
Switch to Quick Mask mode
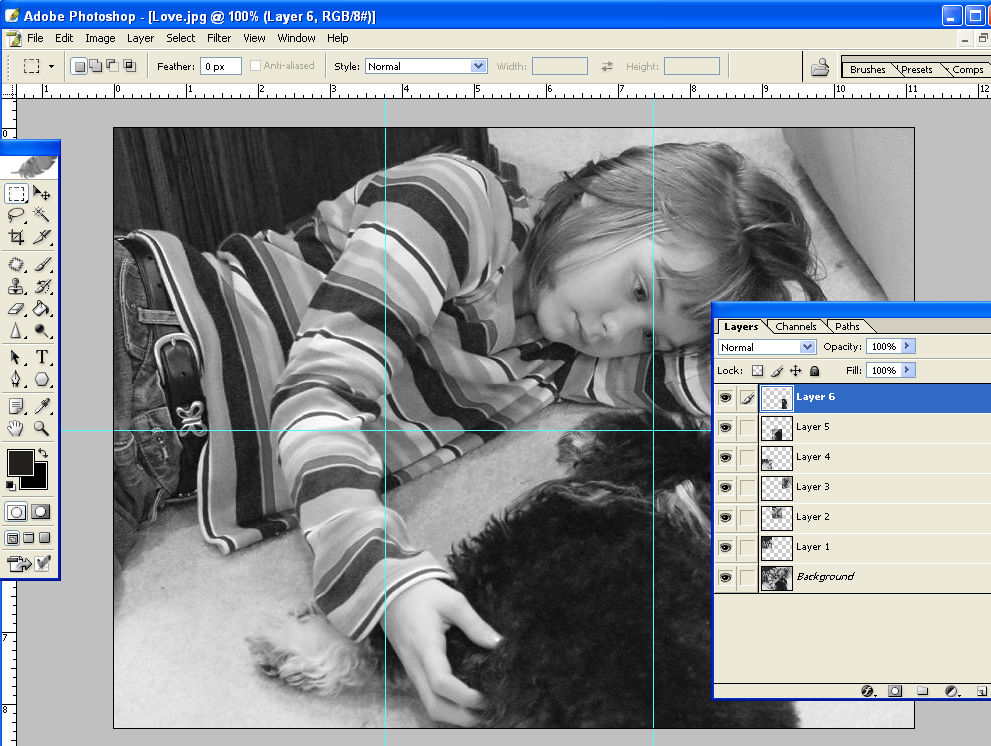tap(41, 511)
